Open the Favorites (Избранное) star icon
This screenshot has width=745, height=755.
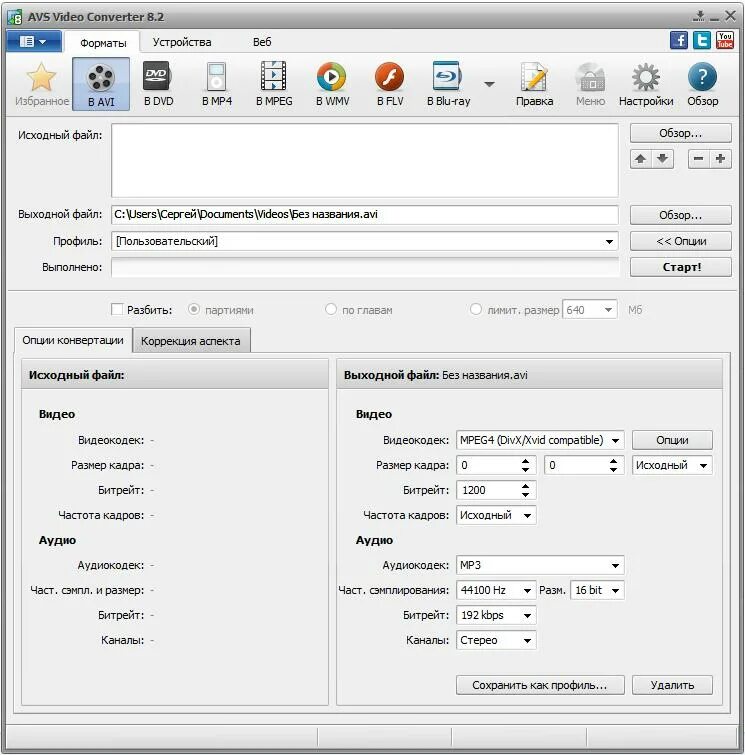(x=41, y=84)
